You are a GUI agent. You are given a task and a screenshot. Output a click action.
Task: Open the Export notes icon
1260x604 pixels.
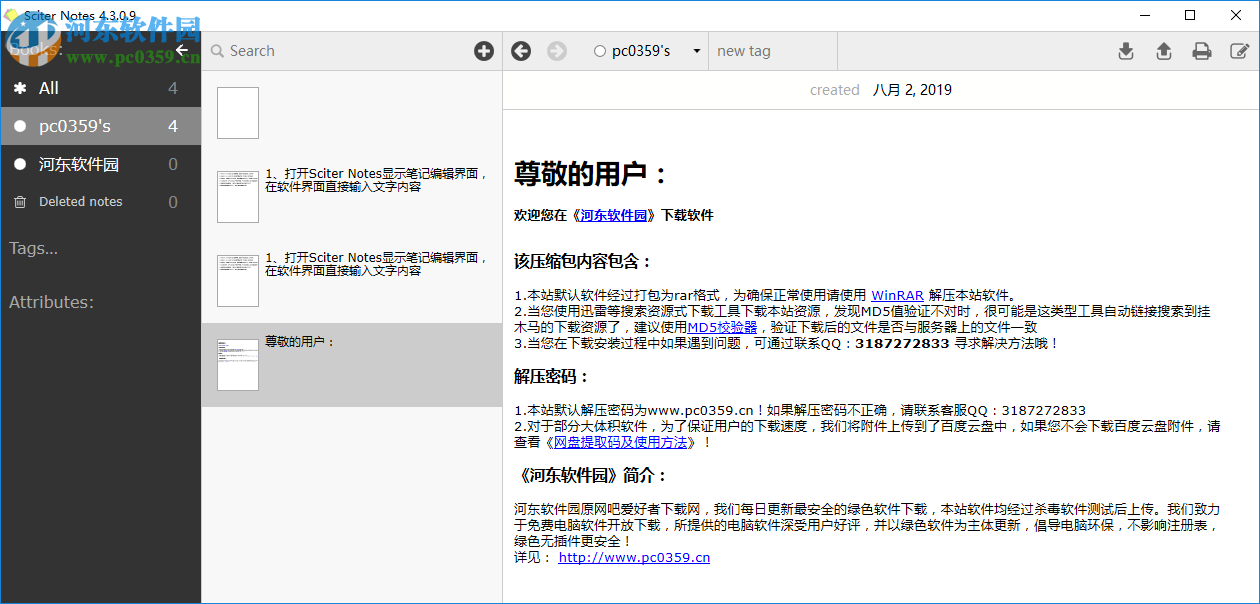(1163, 50)
